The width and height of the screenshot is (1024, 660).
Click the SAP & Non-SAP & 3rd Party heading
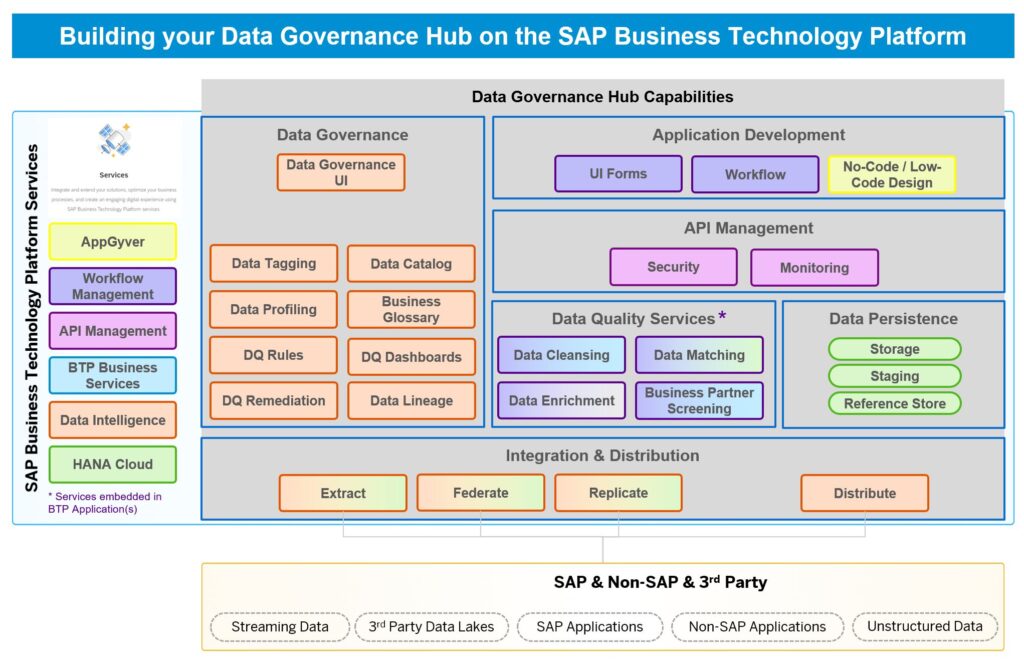coord(660,582)
